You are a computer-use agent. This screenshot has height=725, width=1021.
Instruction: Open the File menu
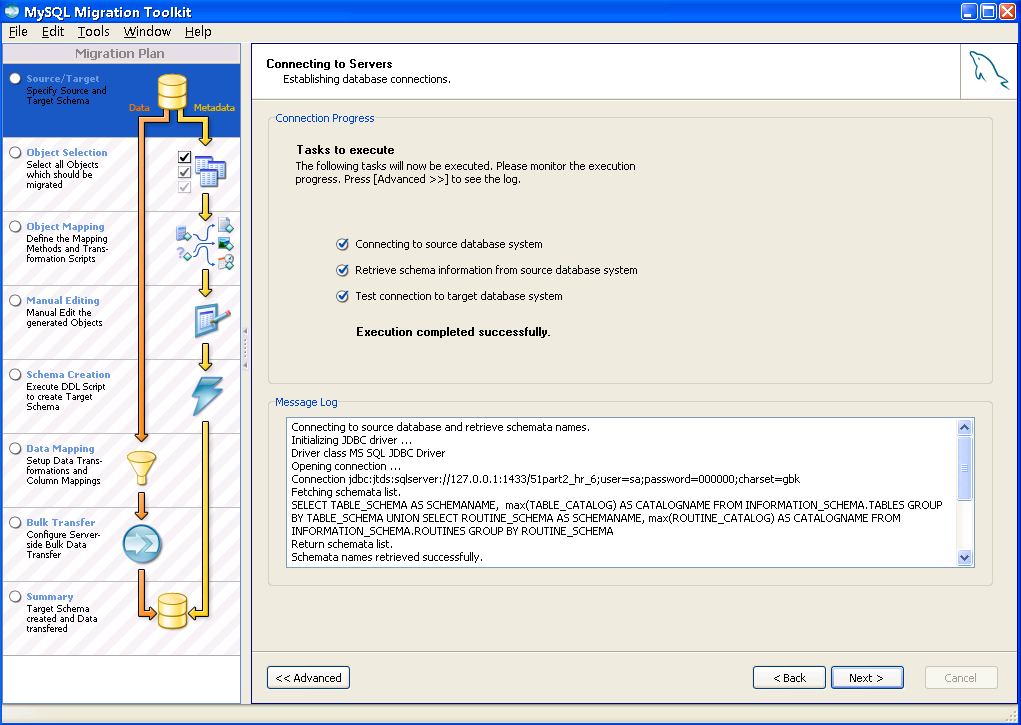click(x=18, y=31)
